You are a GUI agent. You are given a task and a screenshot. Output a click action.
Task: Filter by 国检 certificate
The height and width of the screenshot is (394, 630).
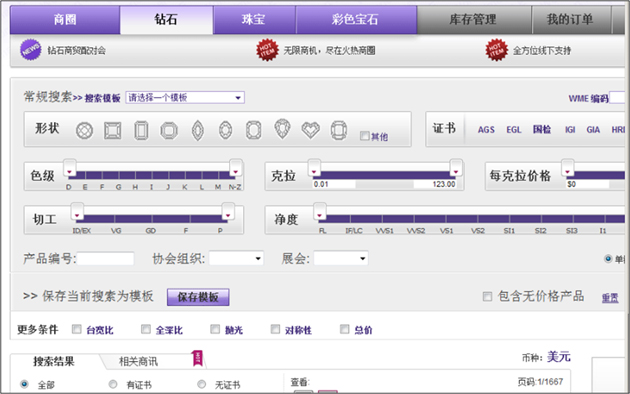click(x=542, y=129)
